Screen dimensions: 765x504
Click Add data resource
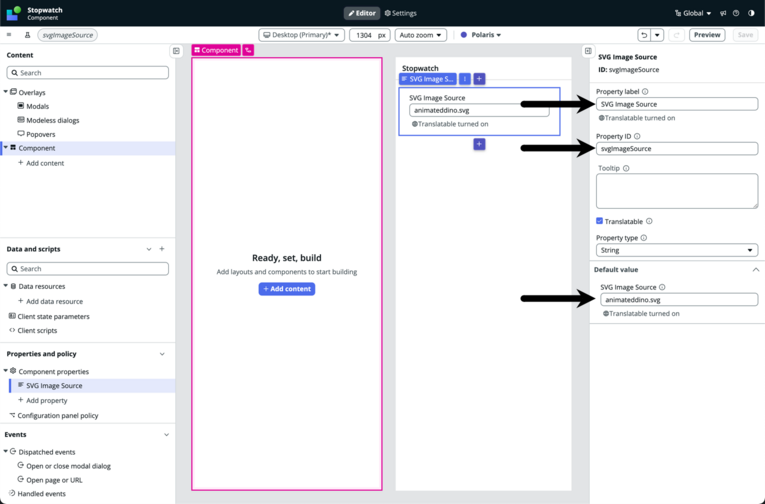coord(50,301)
